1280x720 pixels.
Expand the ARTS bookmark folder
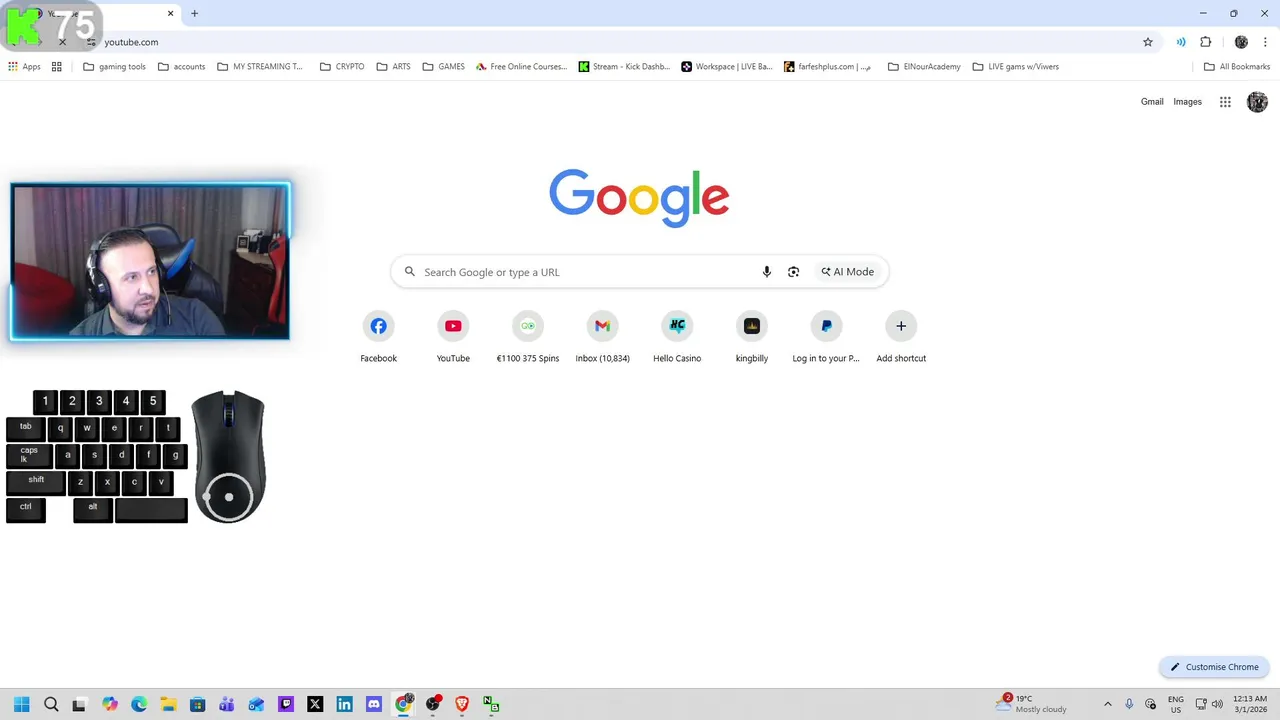[394, 67]
